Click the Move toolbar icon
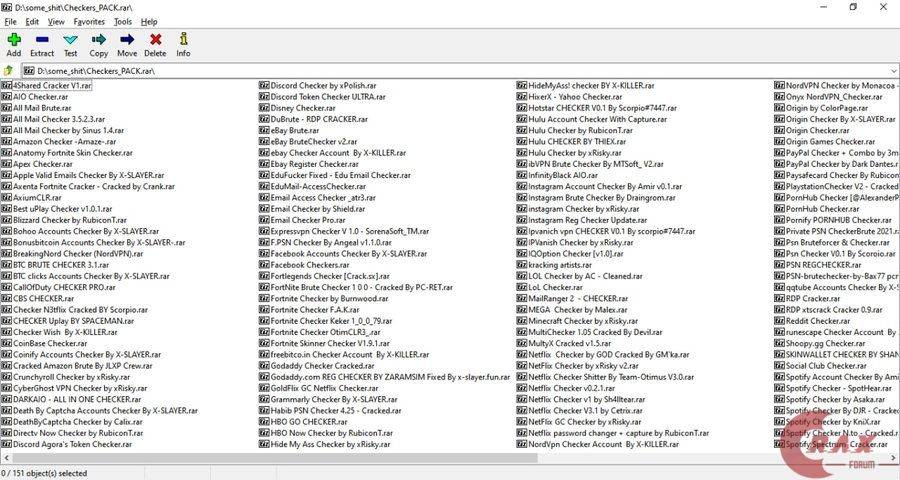The image size is (900, 480). click(127, 45)
